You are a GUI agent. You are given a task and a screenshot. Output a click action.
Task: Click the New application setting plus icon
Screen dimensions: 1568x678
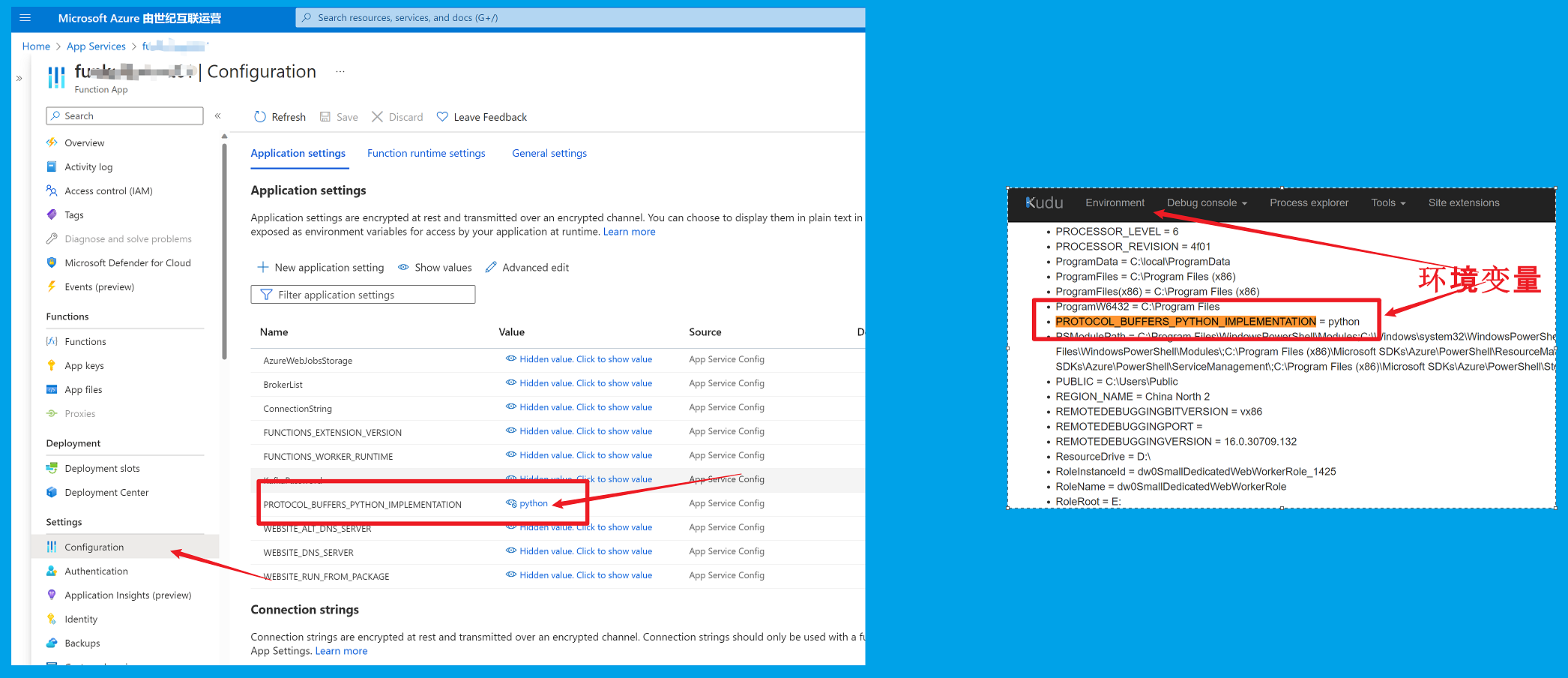(263, 268)
